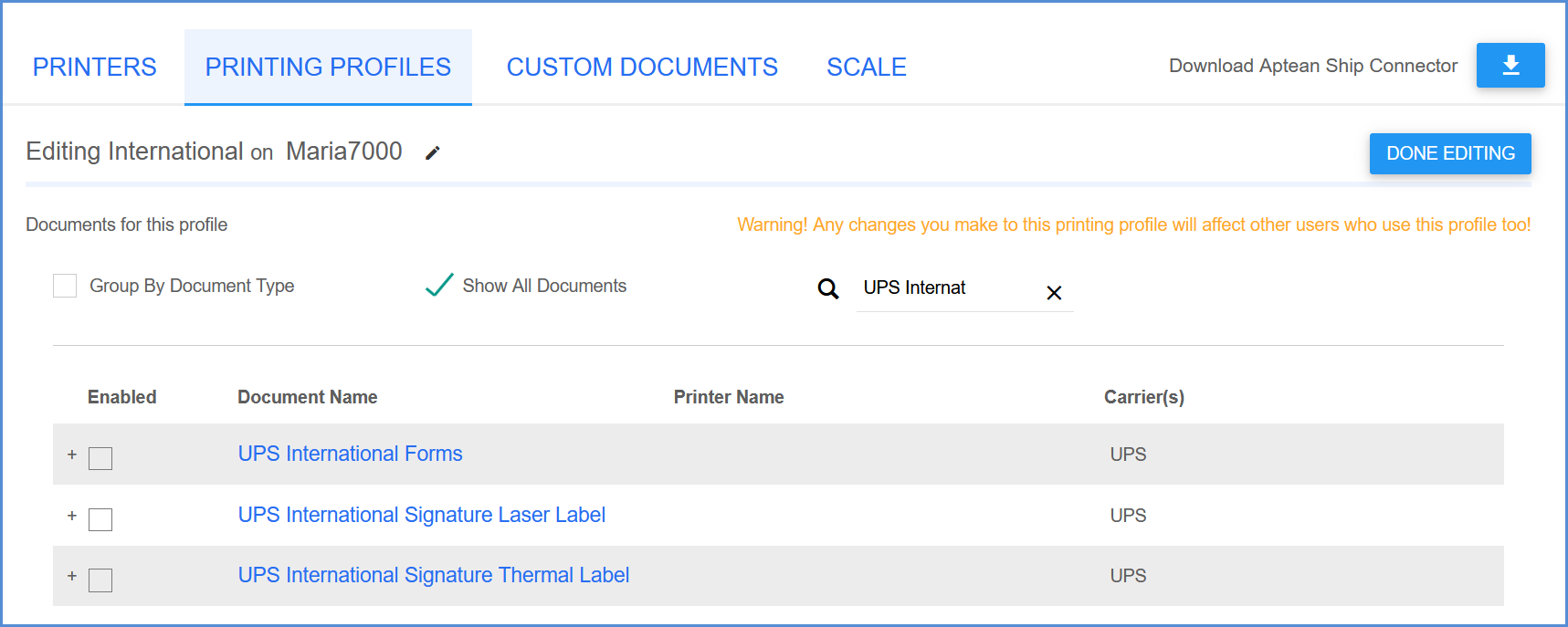Click the DONE EDITING button
Viewport: 1568px width, 627px height.
(1449, 153)
